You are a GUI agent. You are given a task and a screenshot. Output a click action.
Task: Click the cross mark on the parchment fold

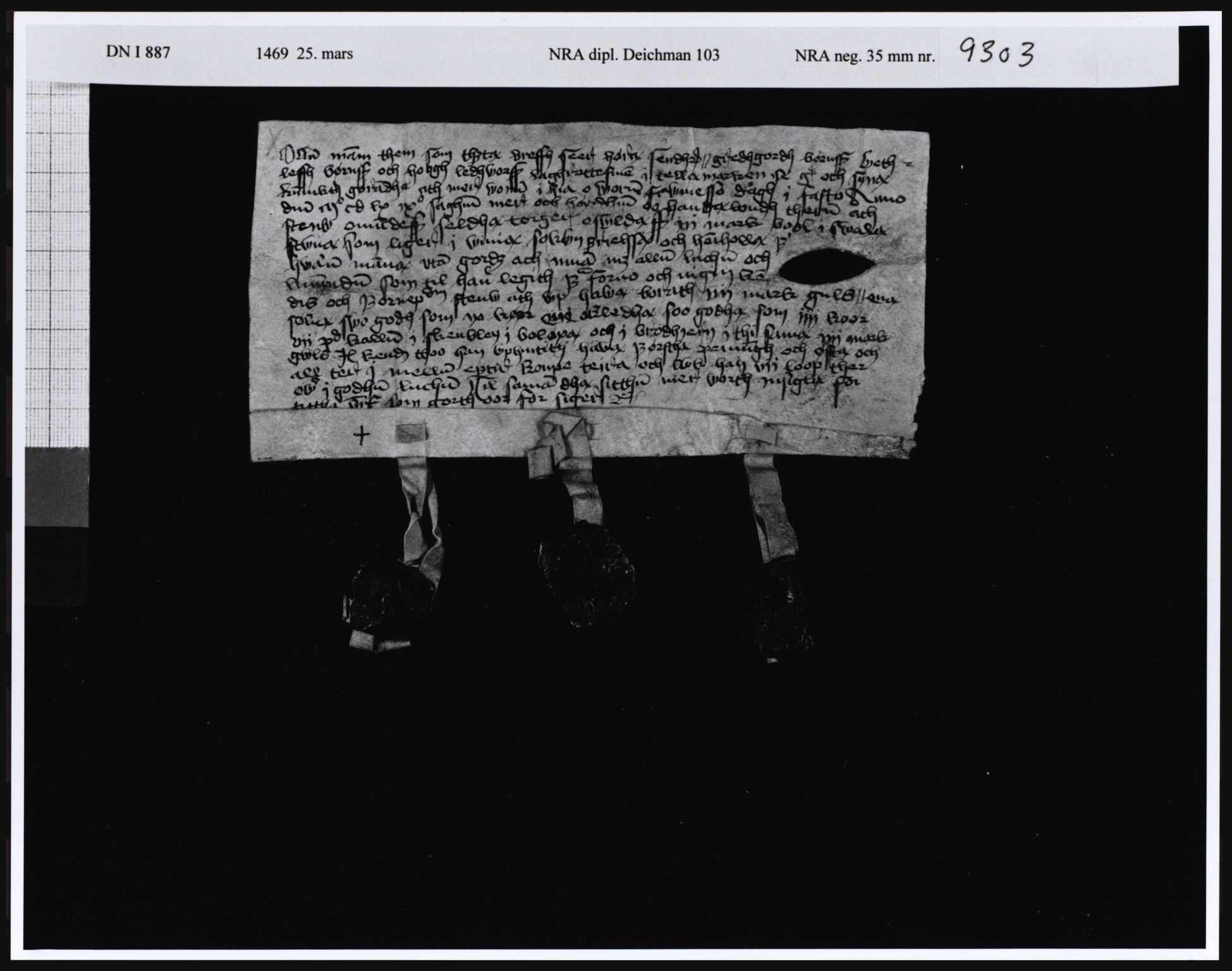pyautogui.click(x=362, y=434)
